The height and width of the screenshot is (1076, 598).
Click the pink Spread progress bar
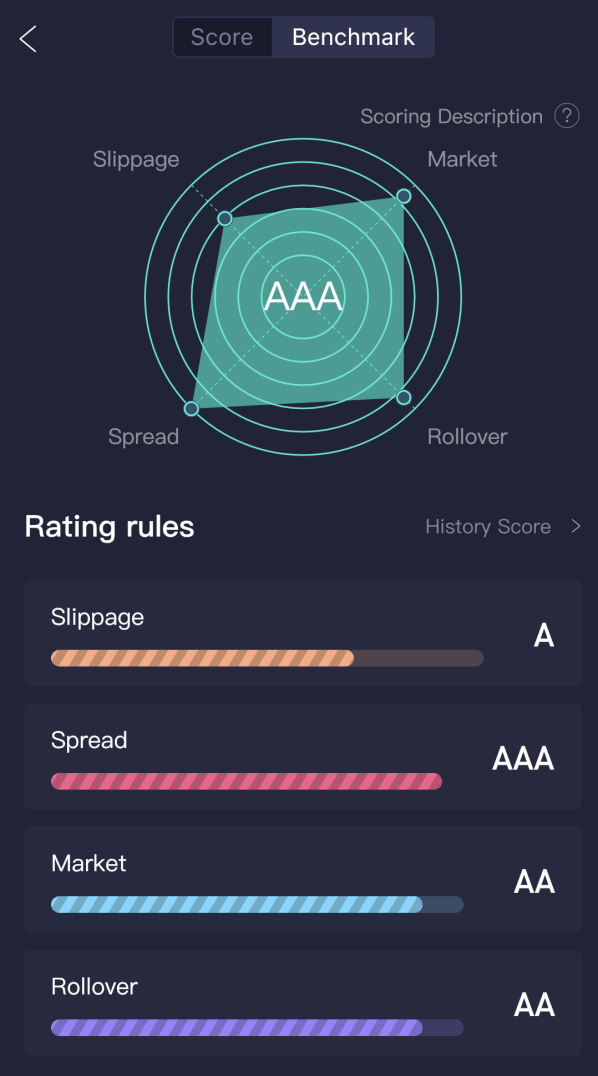pyautogui.click(x=246, y=781)
